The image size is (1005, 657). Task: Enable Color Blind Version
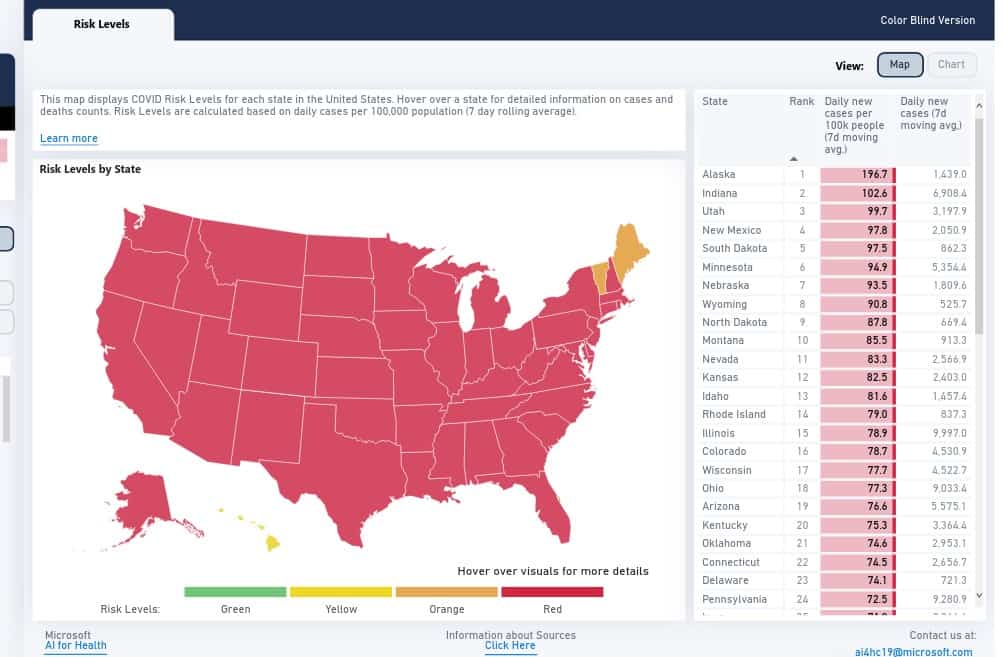(x=927, y=20)
